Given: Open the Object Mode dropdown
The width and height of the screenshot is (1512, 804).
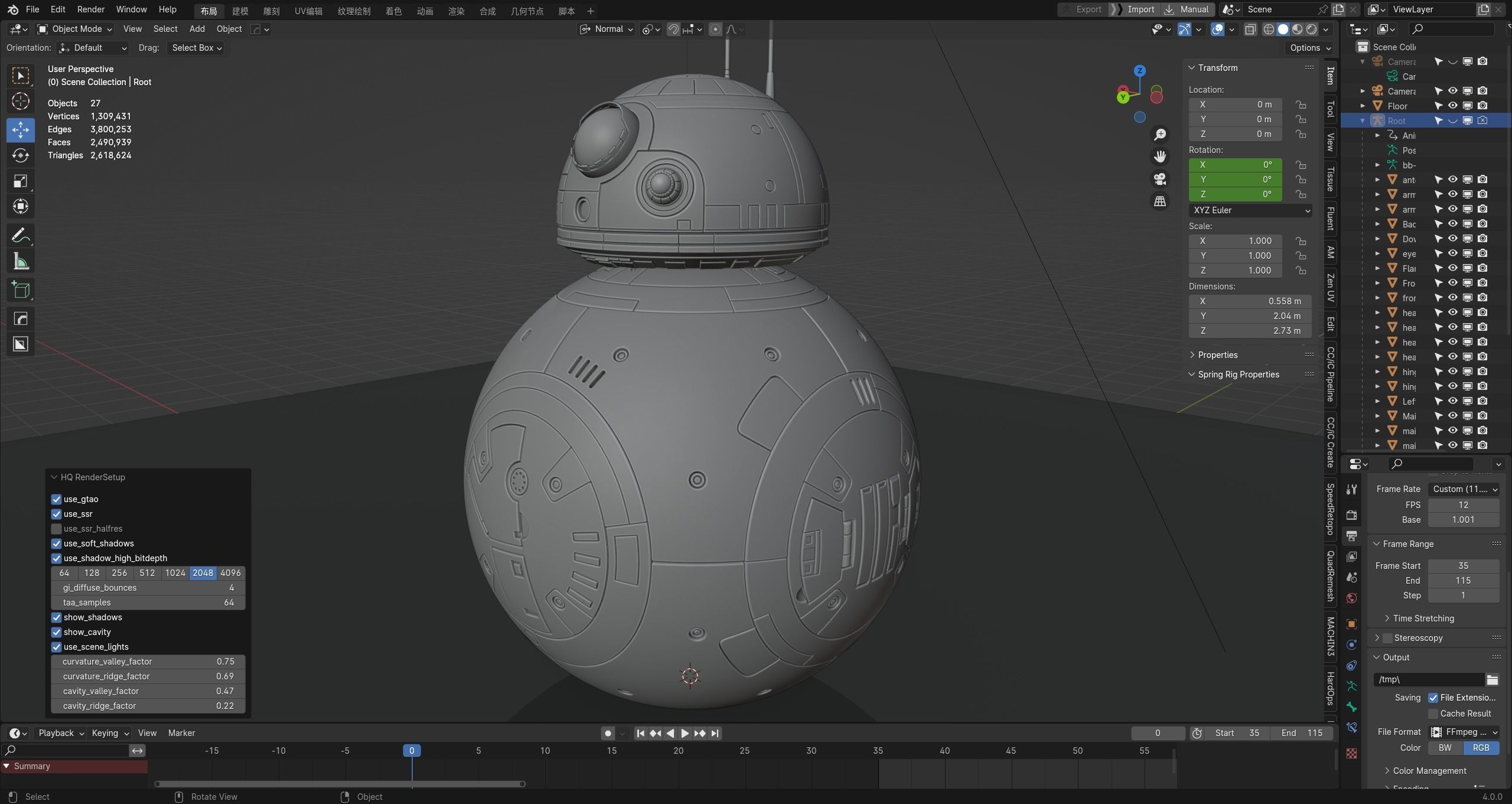Looking at the screenshot, I should coord(74,29).
